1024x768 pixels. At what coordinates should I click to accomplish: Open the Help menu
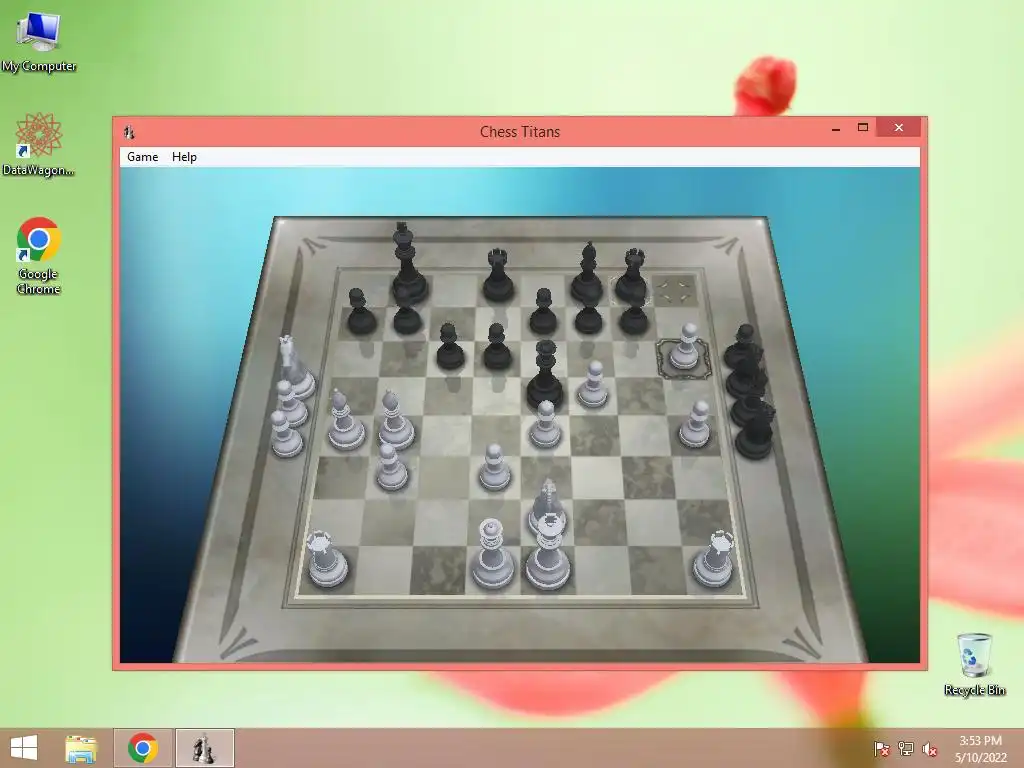[x=184, y=157]
